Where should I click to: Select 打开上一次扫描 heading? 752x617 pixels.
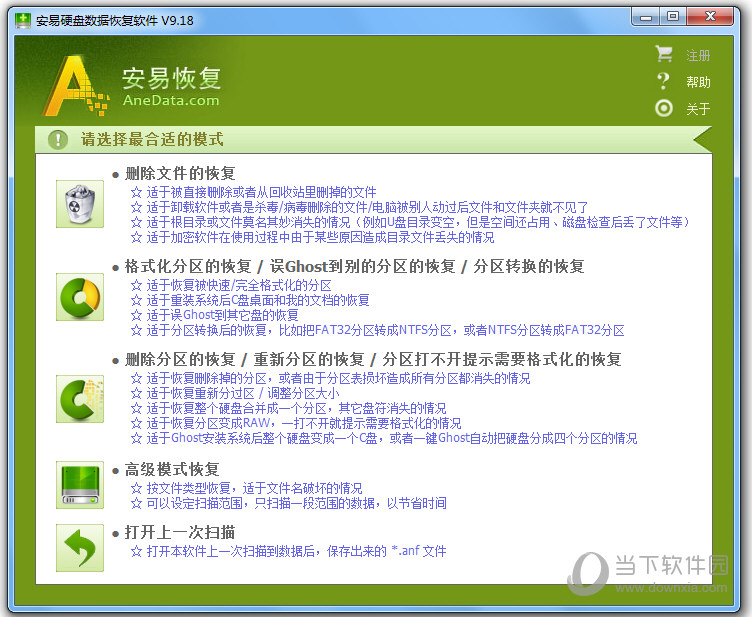(180, 532)
